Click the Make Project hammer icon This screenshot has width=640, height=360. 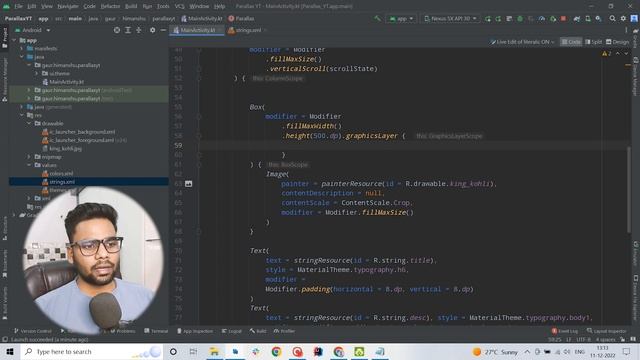[377, 18]
